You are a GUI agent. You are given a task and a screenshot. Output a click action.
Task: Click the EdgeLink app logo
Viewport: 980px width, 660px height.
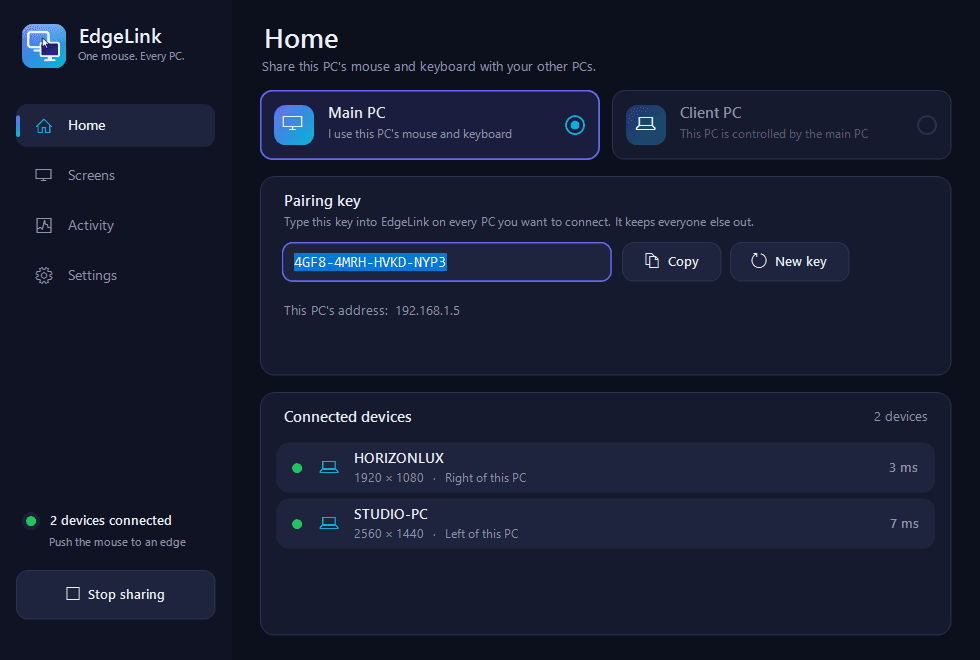pos(44,46)
